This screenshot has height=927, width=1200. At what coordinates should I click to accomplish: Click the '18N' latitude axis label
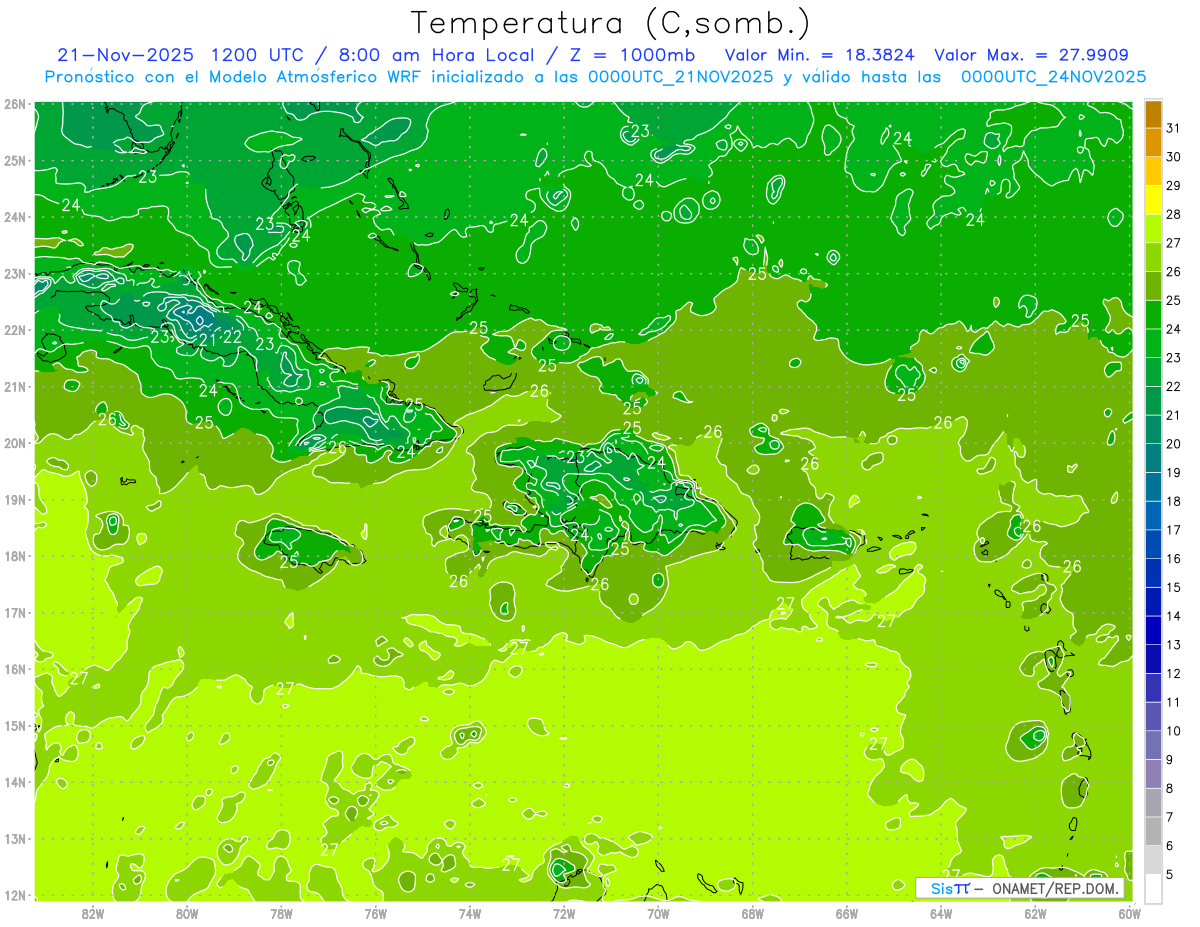14,556
